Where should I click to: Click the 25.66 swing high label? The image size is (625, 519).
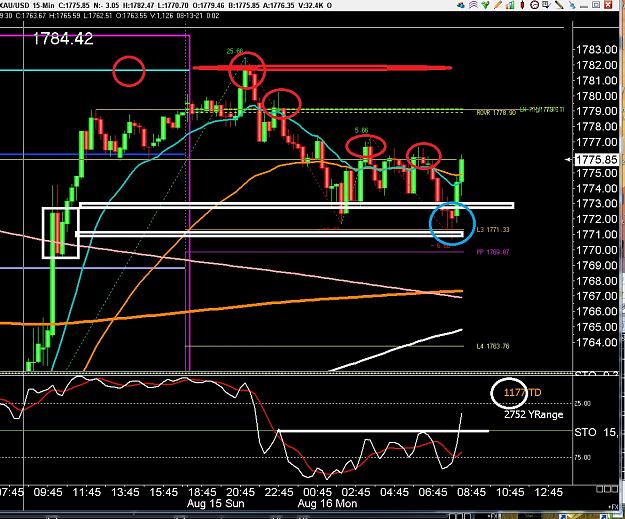[235, 51]
